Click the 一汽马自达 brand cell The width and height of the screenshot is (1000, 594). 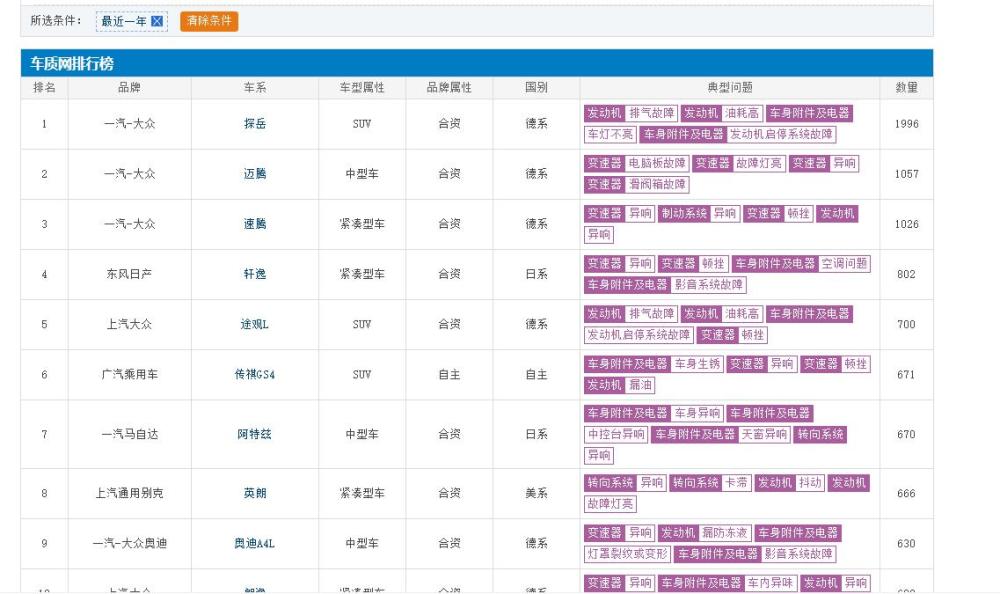129,434
